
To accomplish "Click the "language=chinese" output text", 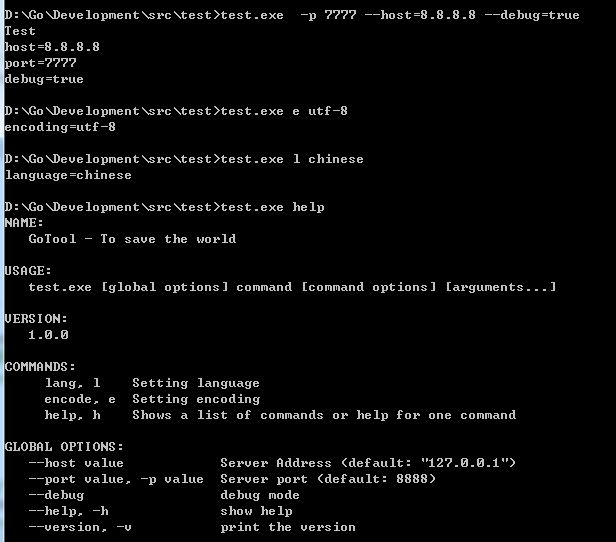I will point(68,175).
